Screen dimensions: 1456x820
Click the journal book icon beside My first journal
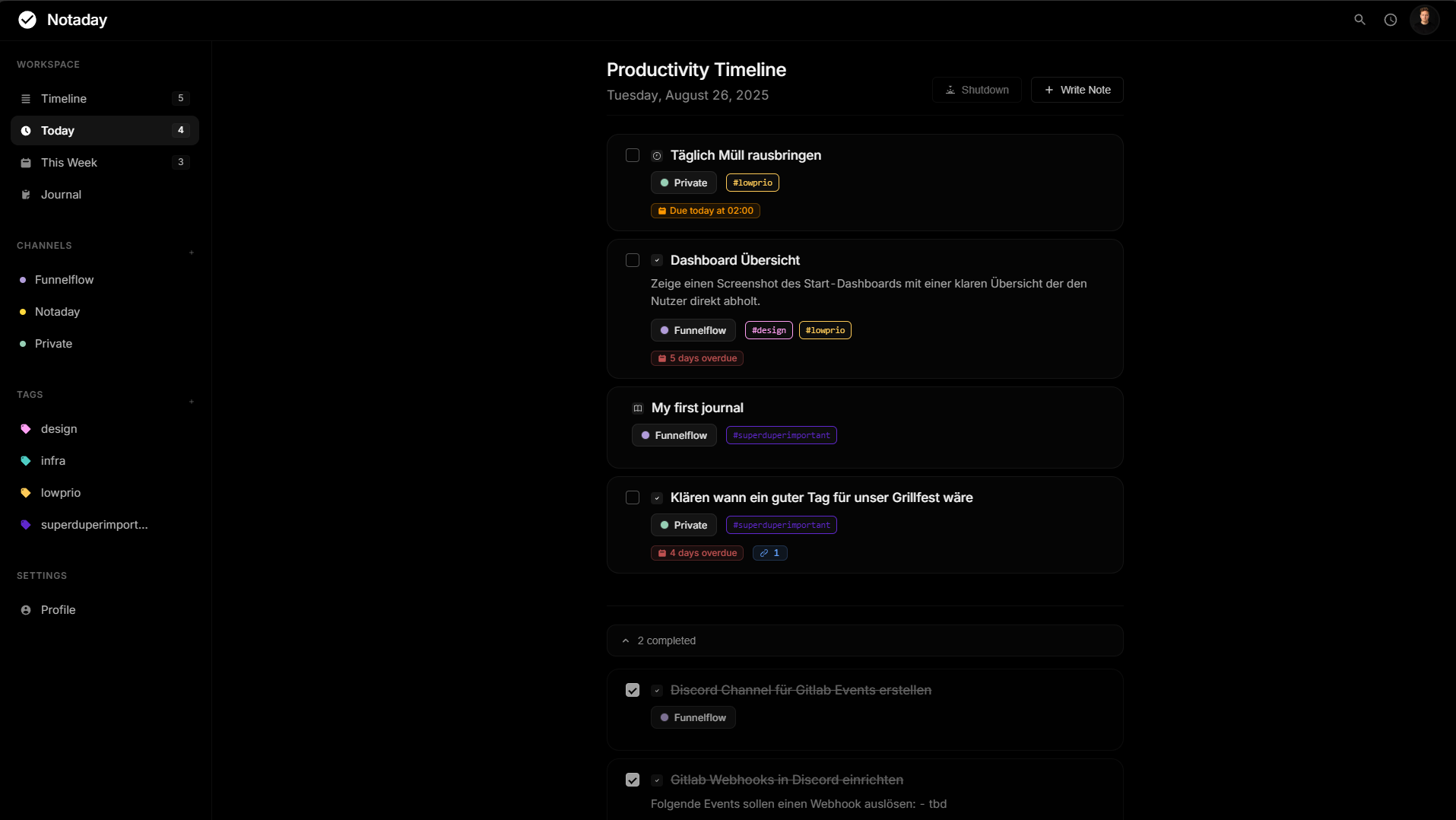point(638,408)
